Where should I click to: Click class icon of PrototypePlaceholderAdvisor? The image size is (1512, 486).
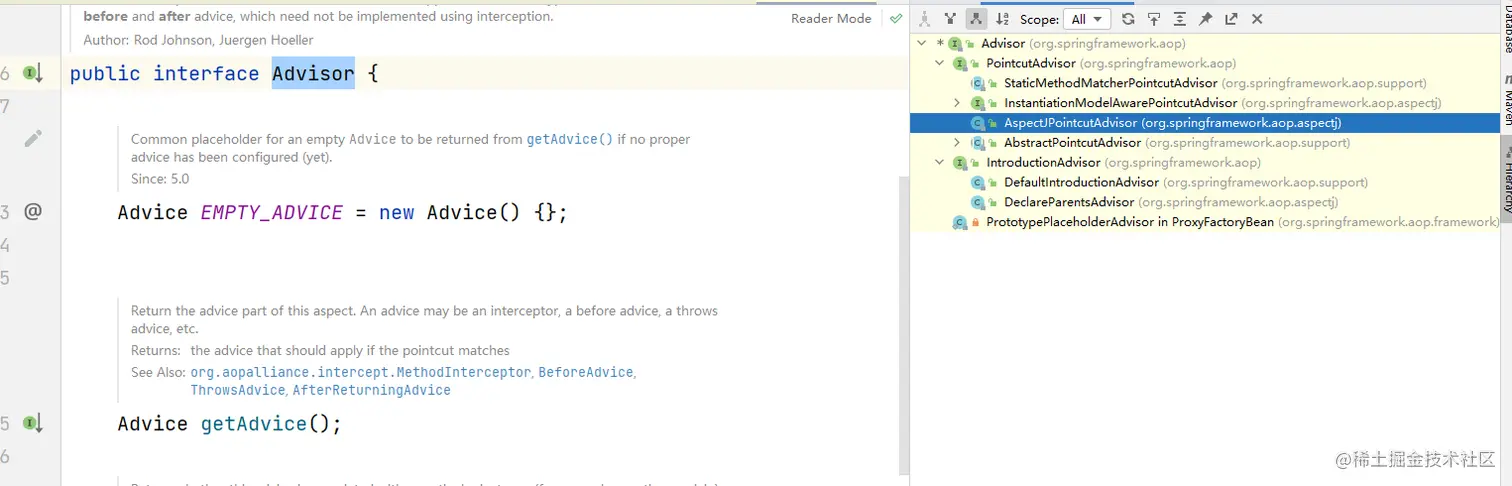click(960, 222)
